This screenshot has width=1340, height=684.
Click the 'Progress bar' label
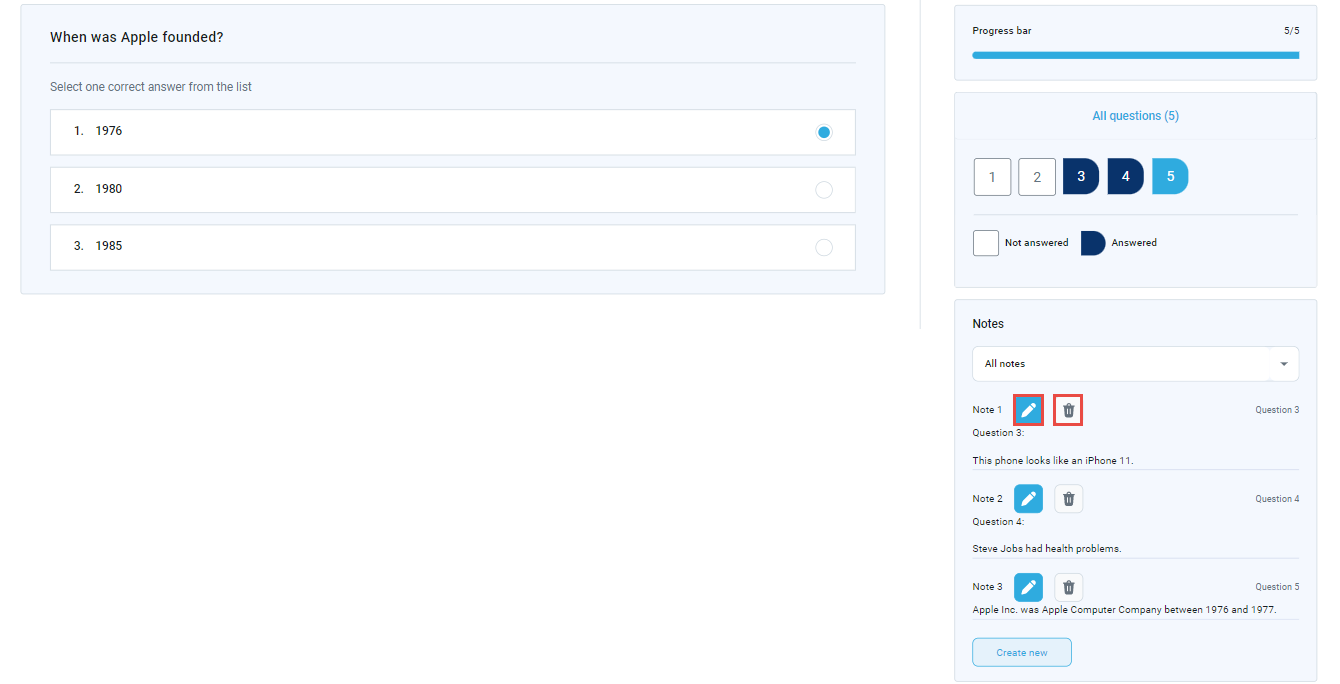1002,31
